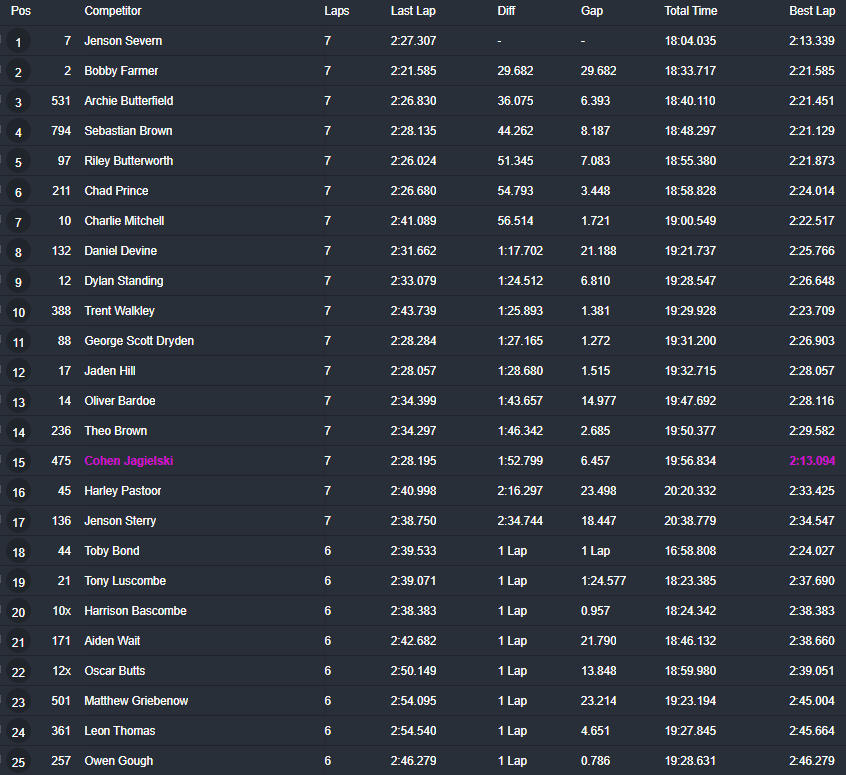Click the purple best lap 2:13.094

click(811, 461)
